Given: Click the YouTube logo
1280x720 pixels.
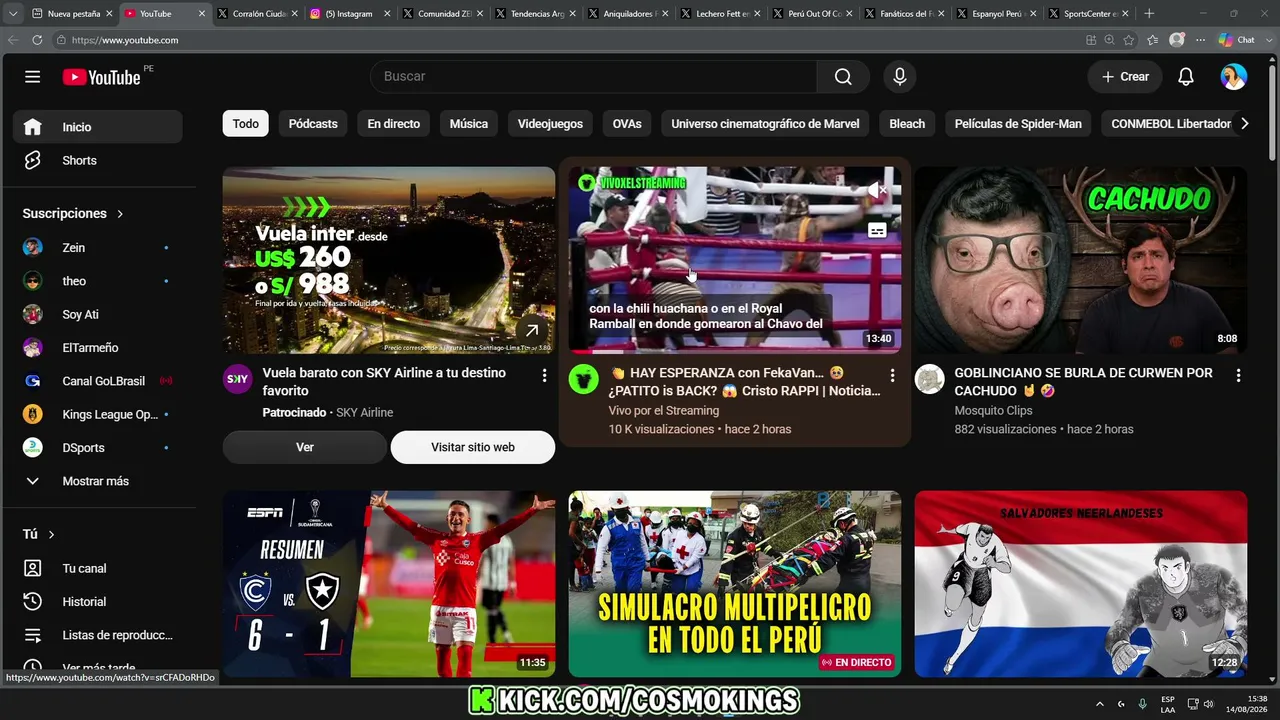Looking at the screenshot, I should coord(101,77).
